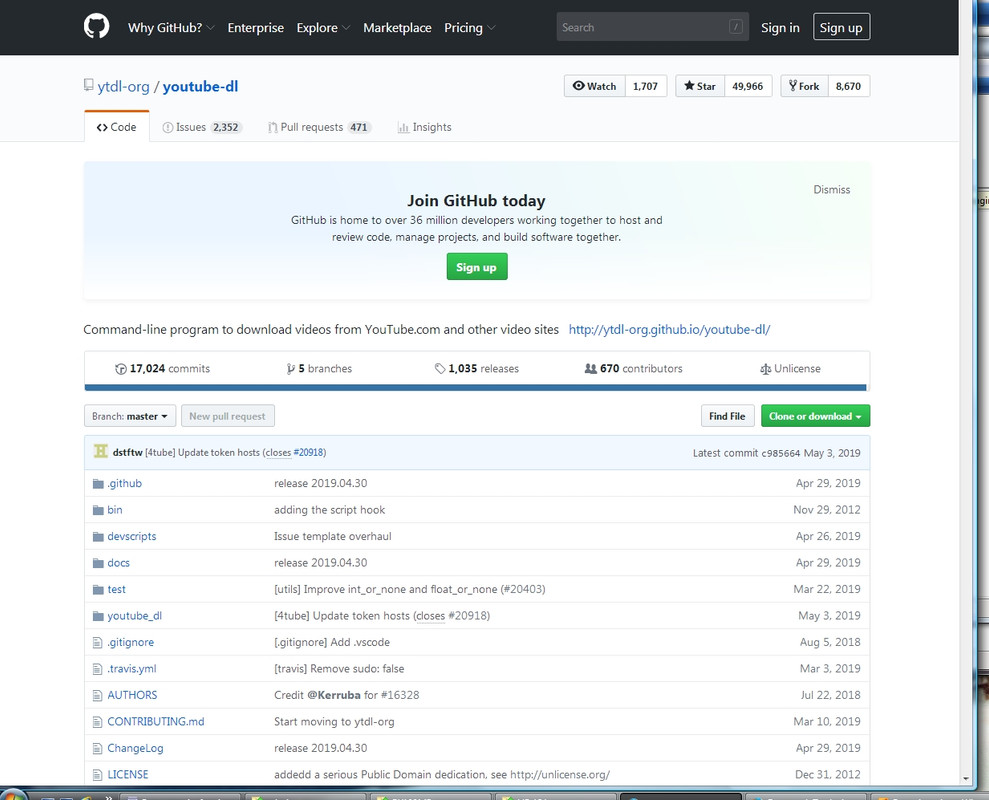Click the dstftw avatar icon
The width and height of the screenshot is (989, 800).
(x=100, y=451)
